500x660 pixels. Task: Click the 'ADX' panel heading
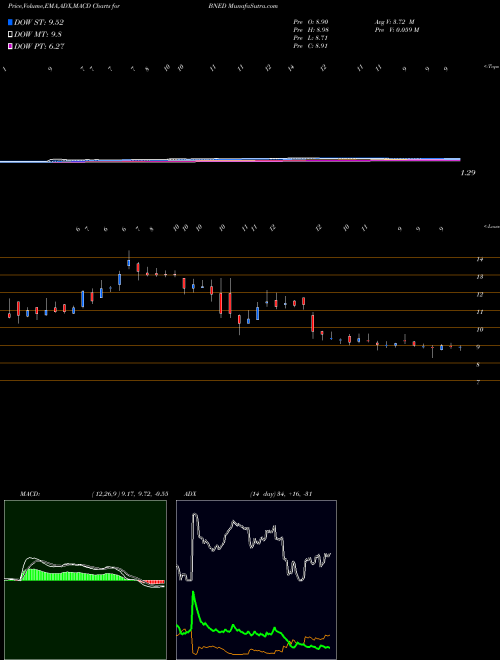point(190,494)
